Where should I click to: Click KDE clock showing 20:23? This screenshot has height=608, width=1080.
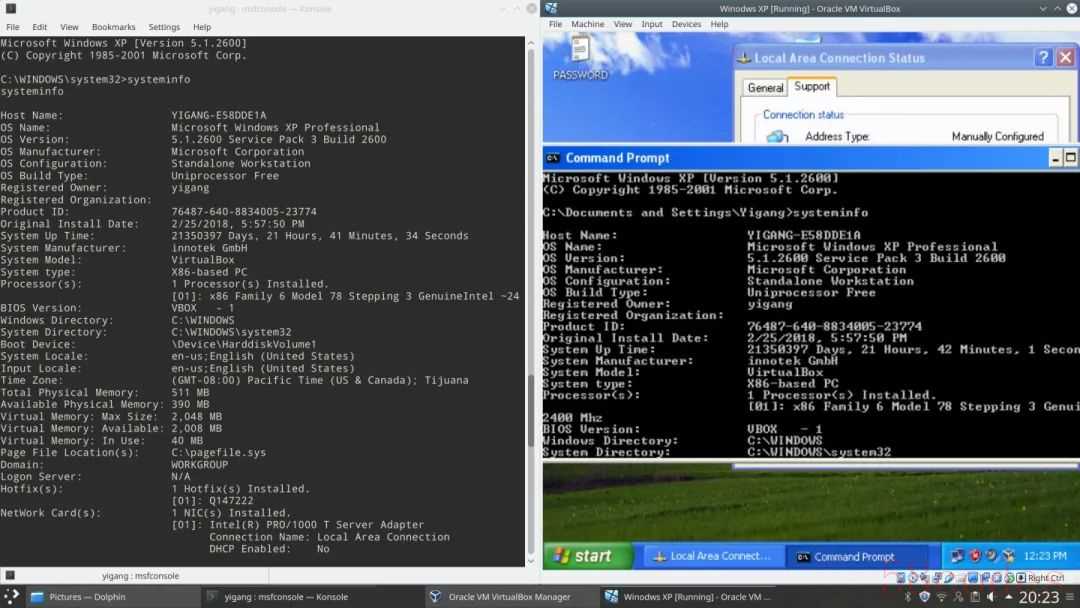(1039, 597)
